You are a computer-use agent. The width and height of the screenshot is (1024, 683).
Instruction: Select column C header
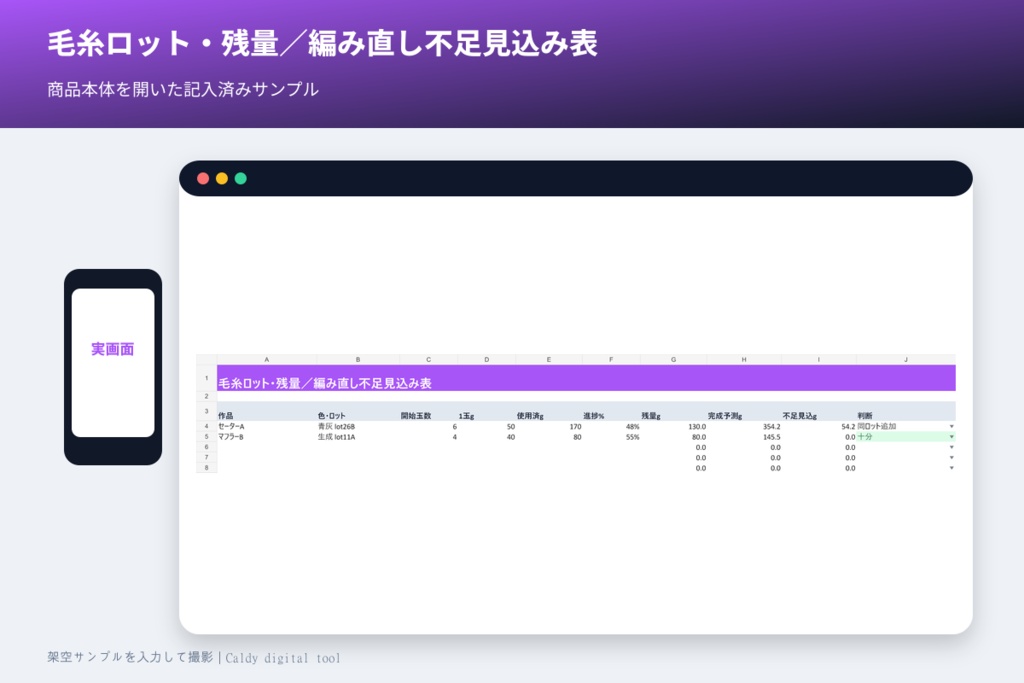428,360
